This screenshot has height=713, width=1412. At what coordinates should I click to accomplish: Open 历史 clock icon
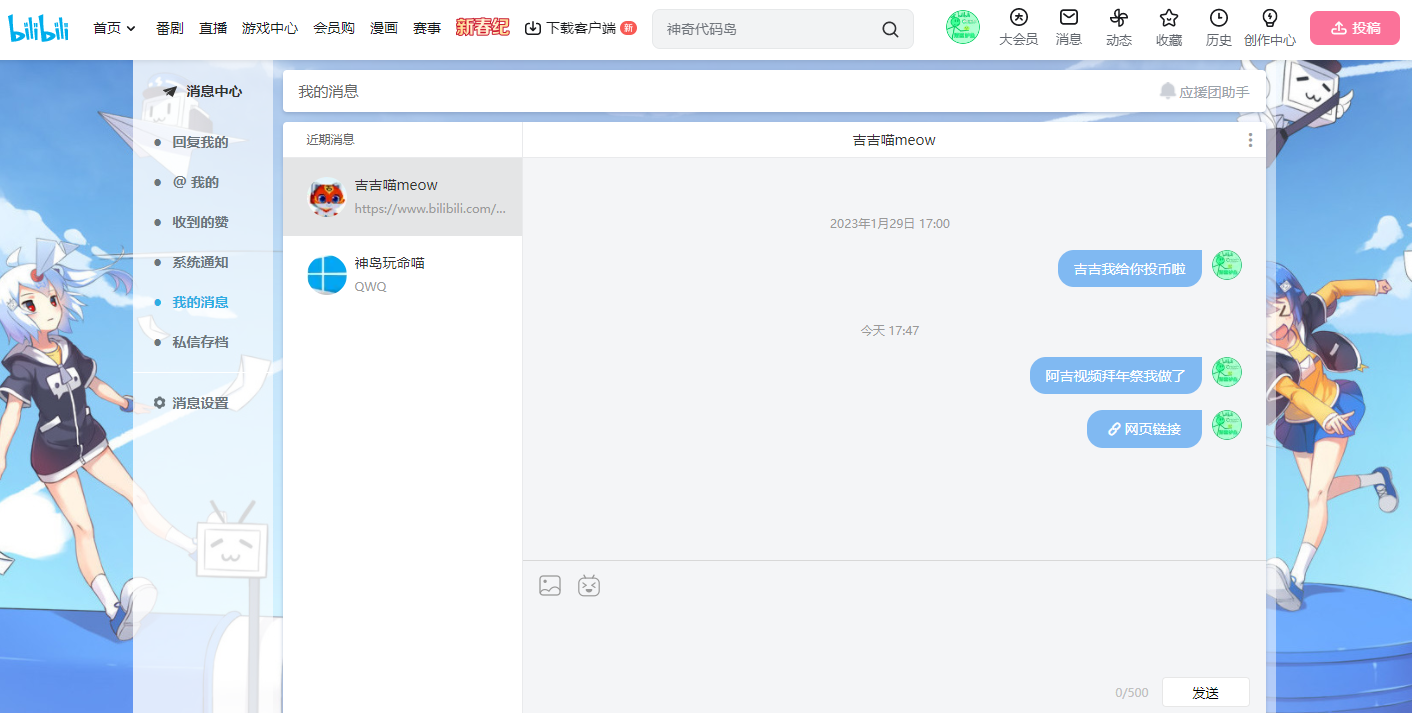click(x=1219, y=28)
